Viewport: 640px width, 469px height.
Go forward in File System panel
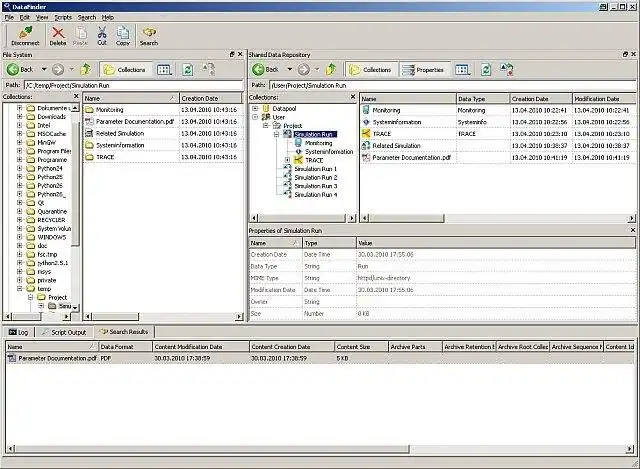(58, 69)
